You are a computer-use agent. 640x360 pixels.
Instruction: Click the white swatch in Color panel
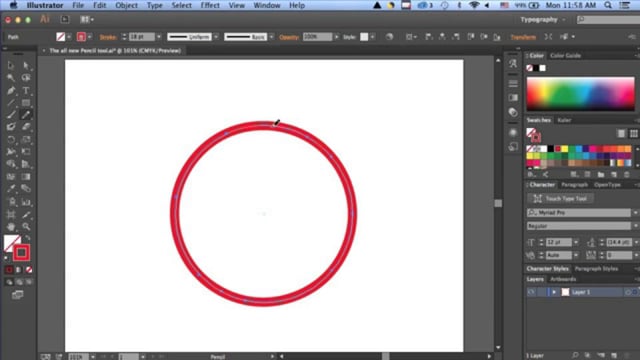(x=542, y=68)
